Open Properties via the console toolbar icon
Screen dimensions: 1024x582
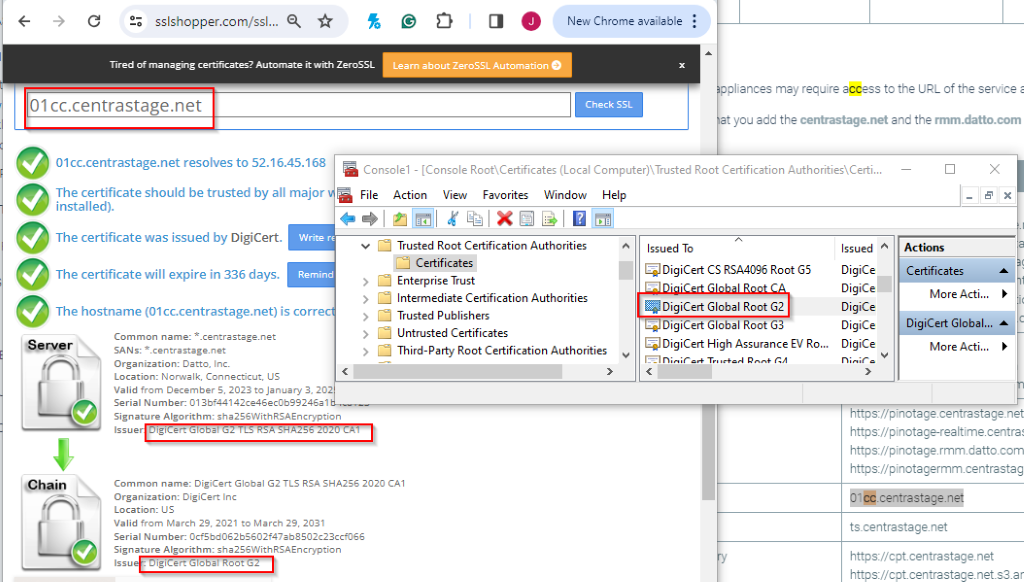(527, 218)
